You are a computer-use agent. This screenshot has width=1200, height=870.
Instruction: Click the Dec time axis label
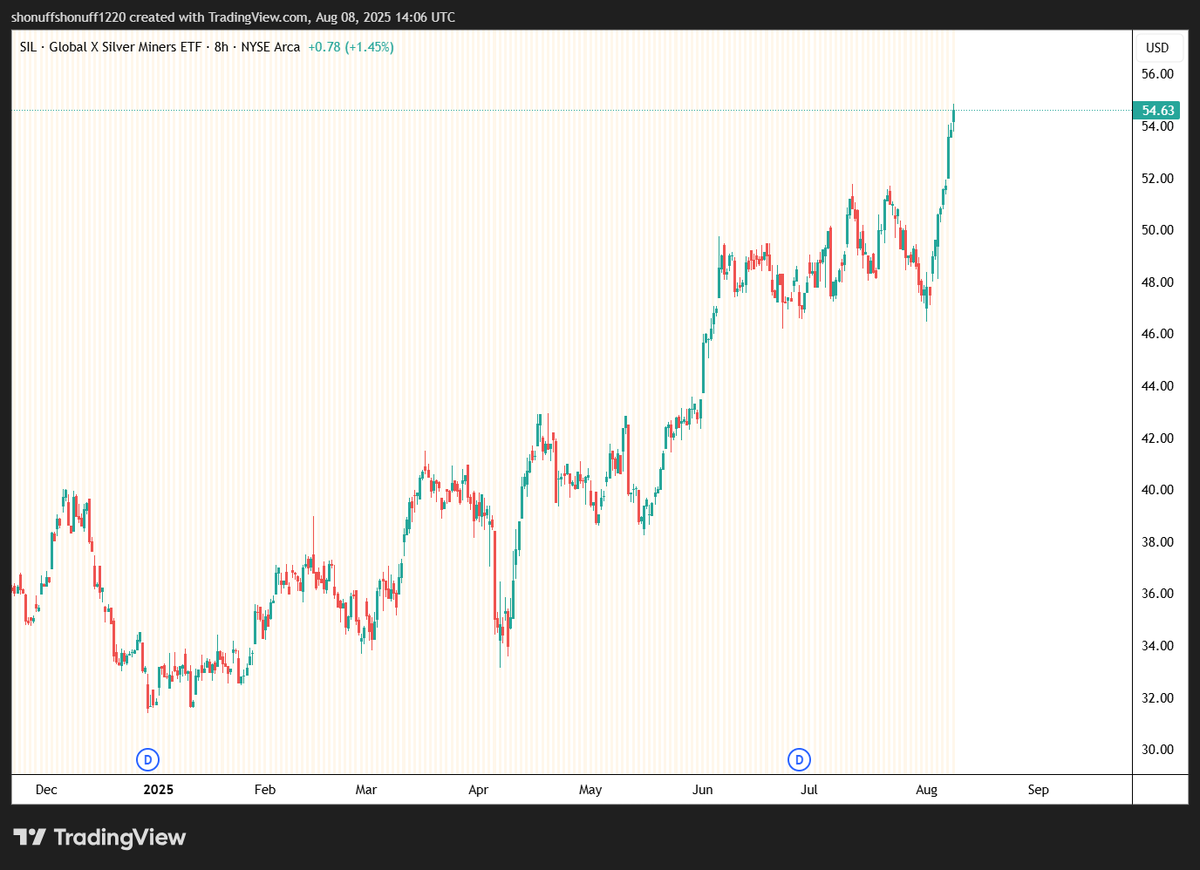point(46,790)
